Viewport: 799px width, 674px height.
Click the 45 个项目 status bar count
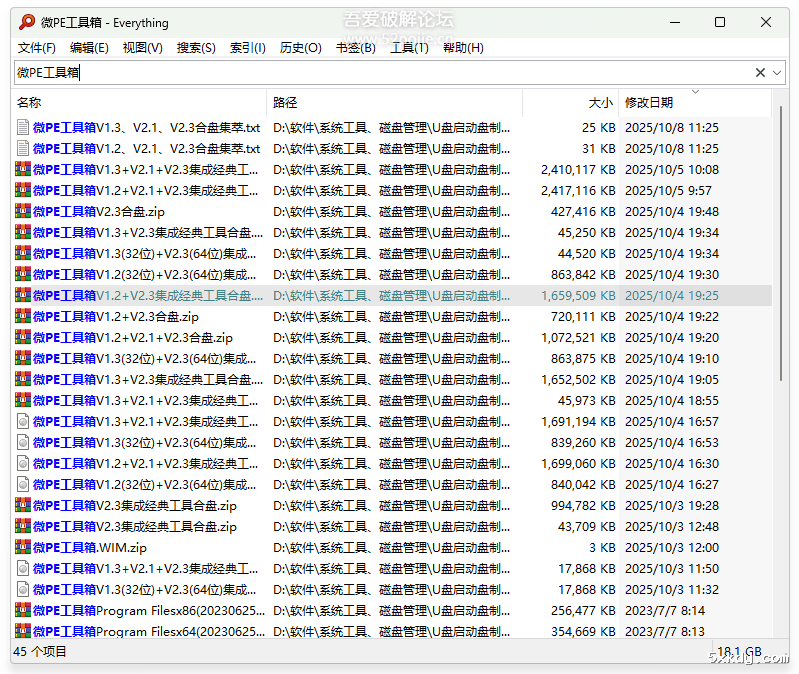(40, 652)
